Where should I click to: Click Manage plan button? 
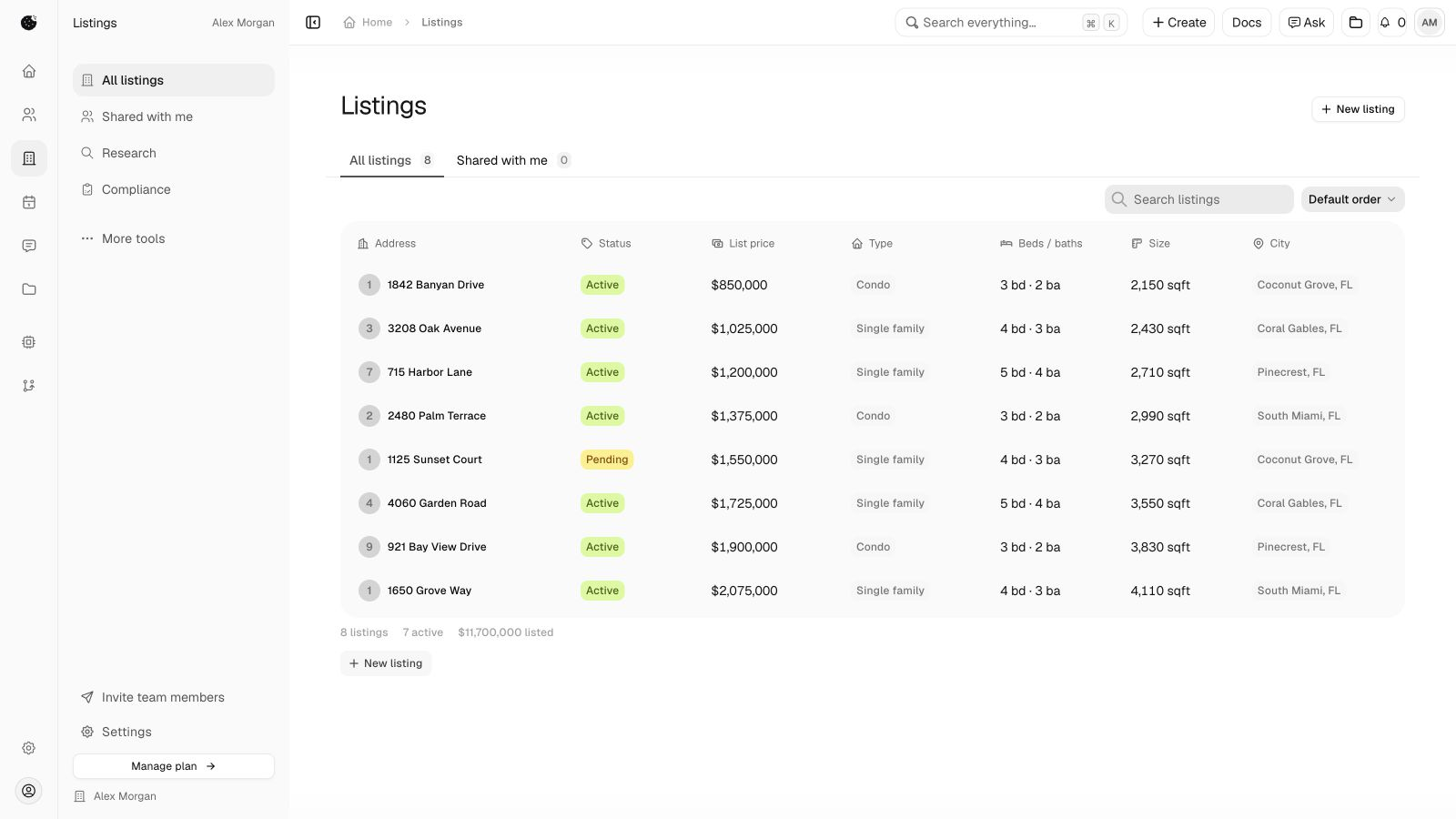(x=173, y=766)
